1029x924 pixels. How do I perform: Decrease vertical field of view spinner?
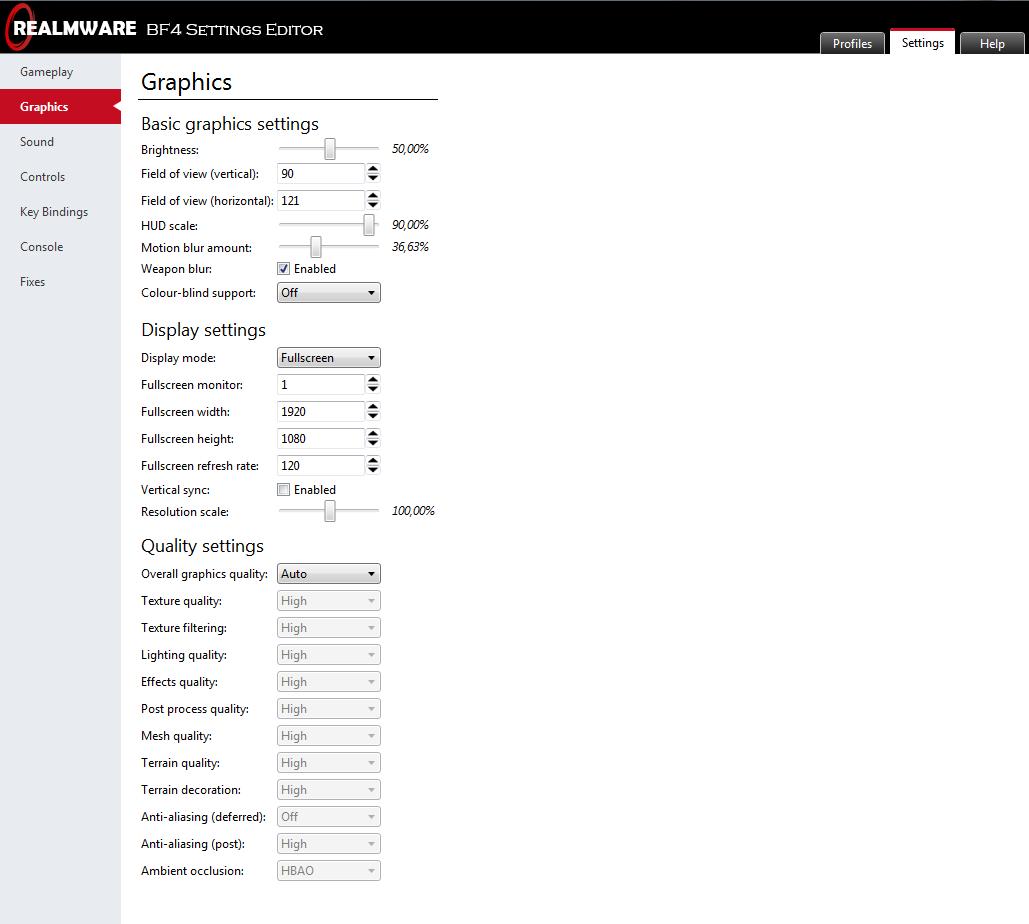(x=373, y=178)
